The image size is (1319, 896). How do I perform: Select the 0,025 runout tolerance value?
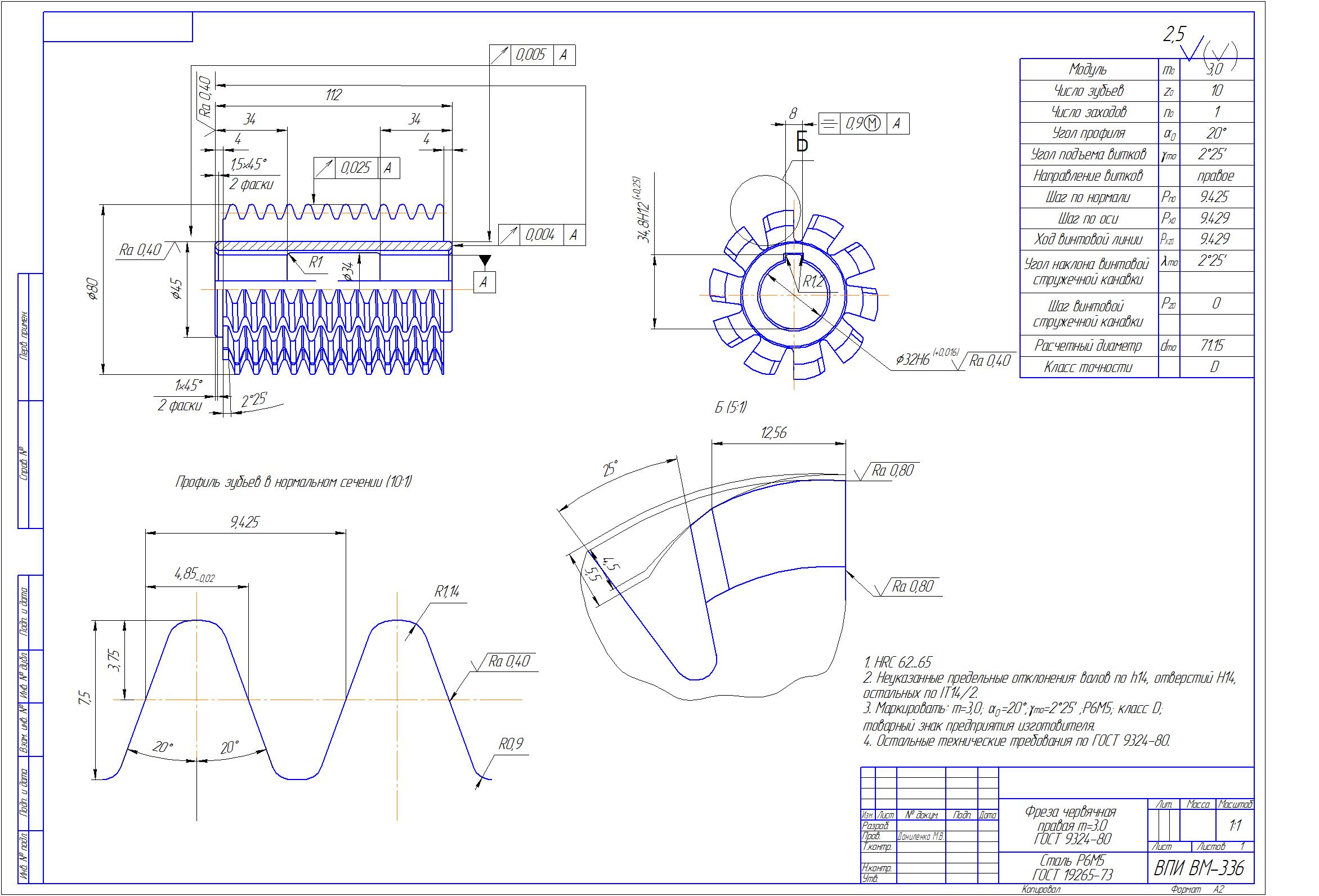tap(356, 167)
